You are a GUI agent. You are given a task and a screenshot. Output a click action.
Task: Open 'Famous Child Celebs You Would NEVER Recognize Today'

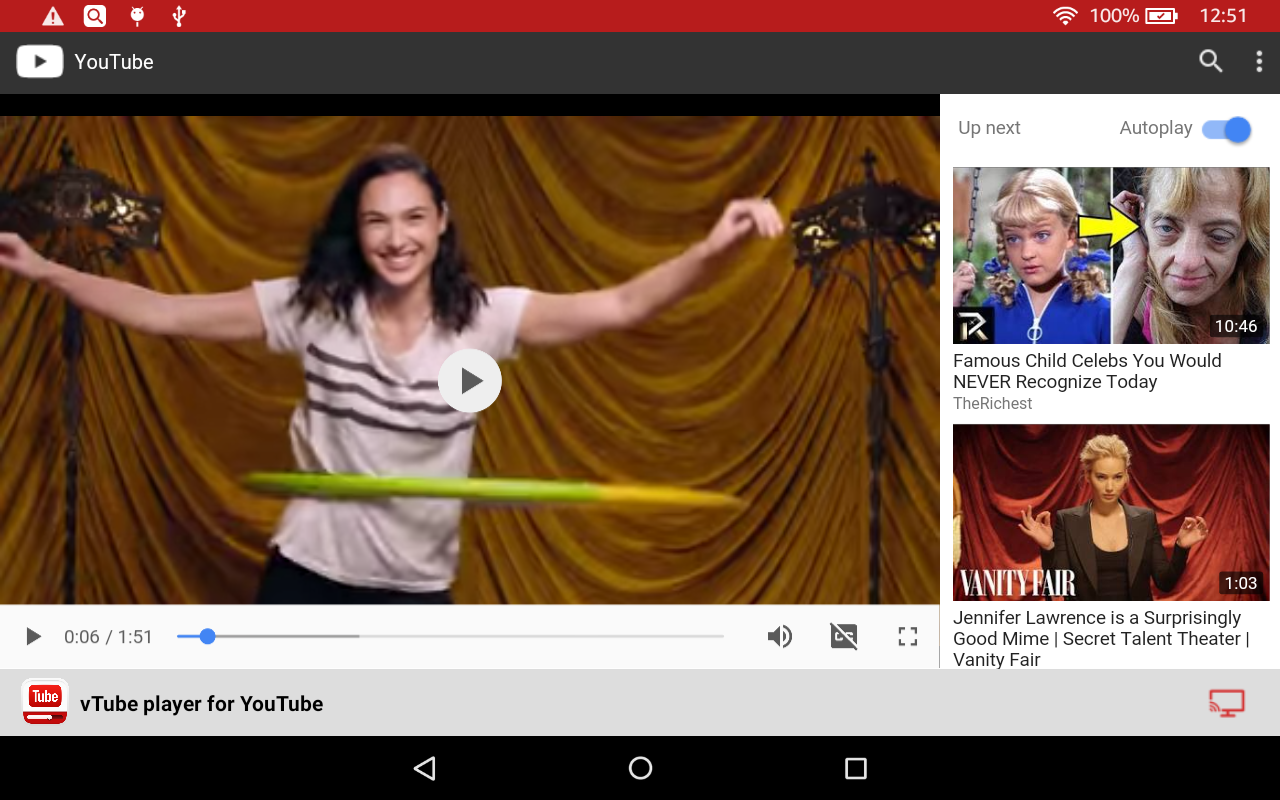pyautogui.click(x=1110, y=256)
